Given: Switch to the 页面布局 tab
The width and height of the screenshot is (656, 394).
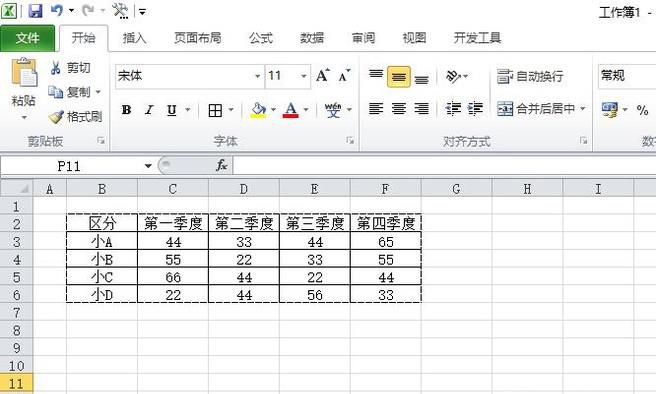Looking at the screenshot, I should (197, 38).
